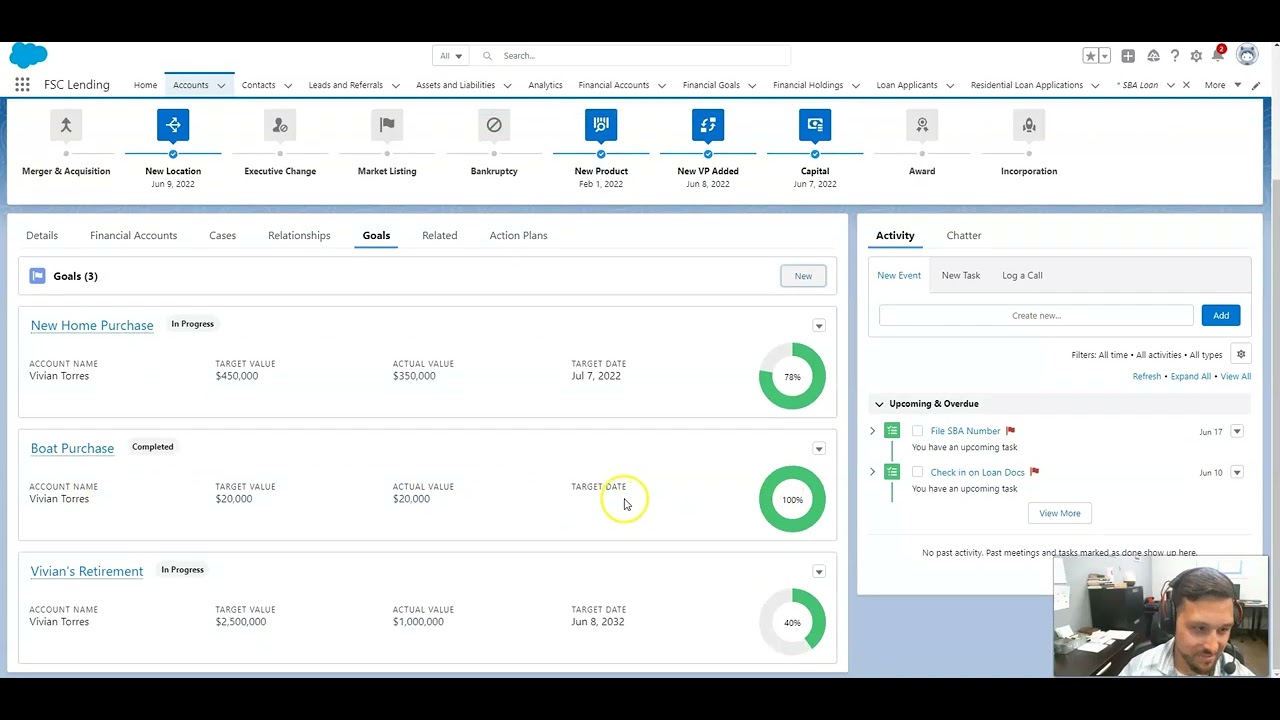This screenshot has height=720, width=1280.
Task: Open the More navigation menu
Action: pyautogui.click(x=1222, y=85)
